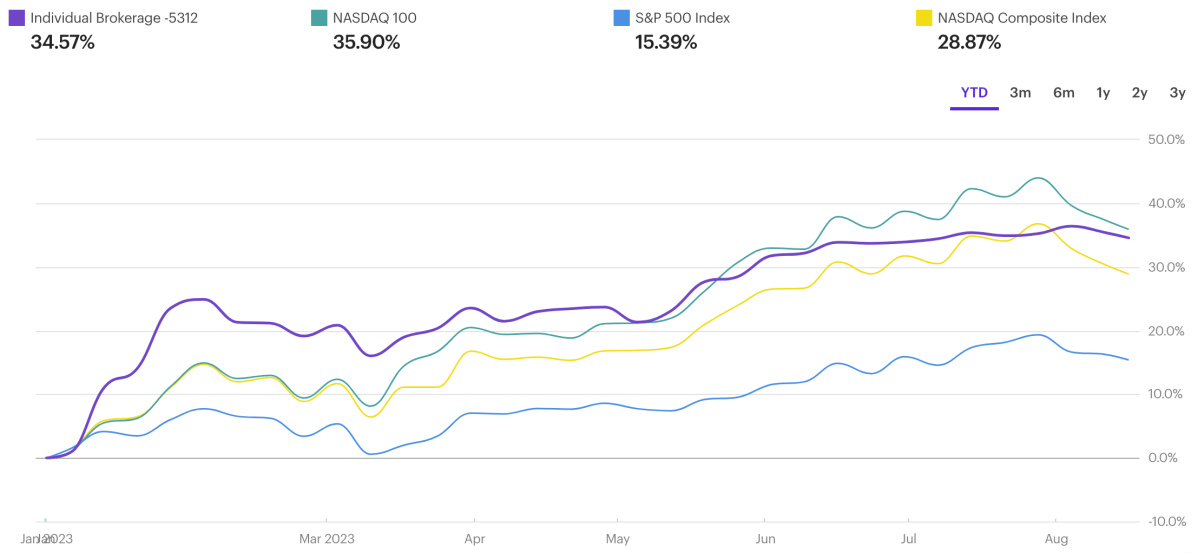Click the NASDAQ Composite Index legend label
This screenshot has width=1198, height=553.
(1022, 18)
